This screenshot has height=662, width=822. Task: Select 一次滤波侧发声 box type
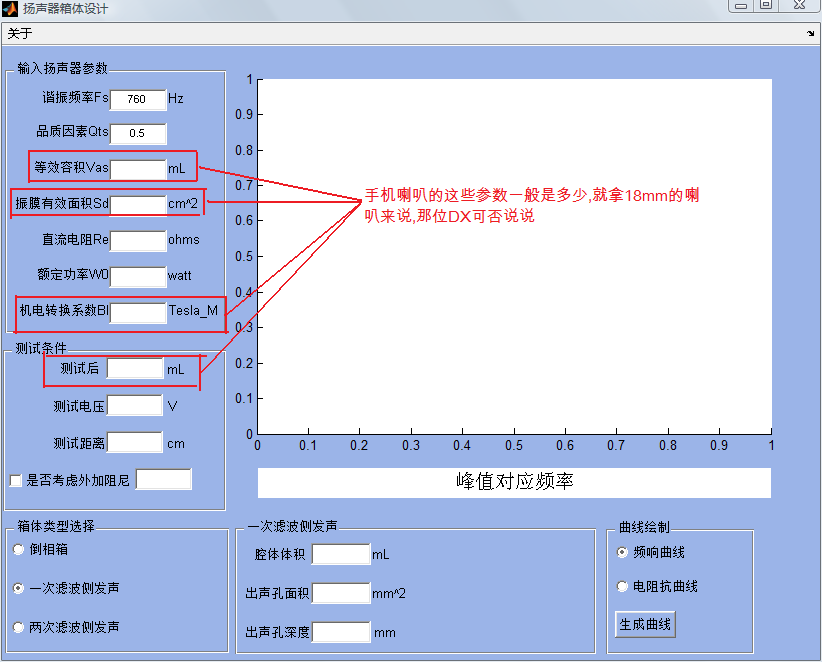pyautogui.click(x=19, y=589)
